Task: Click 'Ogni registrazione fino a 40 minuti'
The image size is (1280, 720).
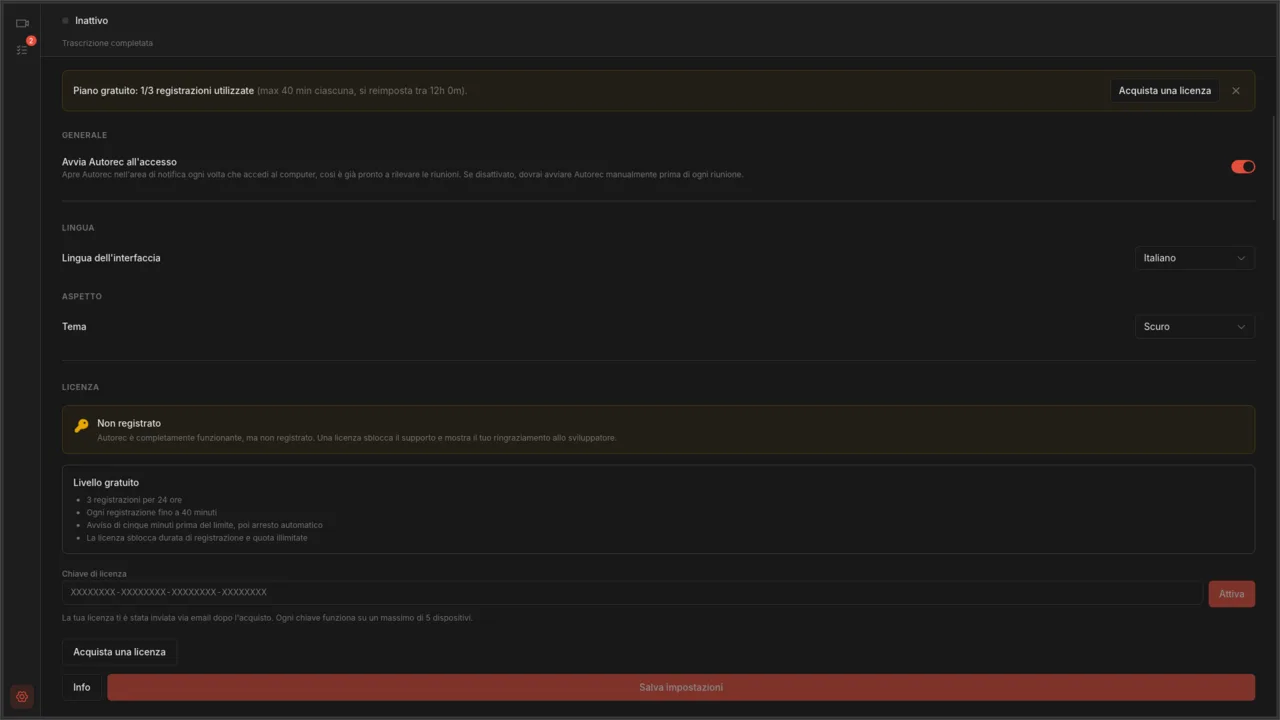Action: click(x=151, y=512)
